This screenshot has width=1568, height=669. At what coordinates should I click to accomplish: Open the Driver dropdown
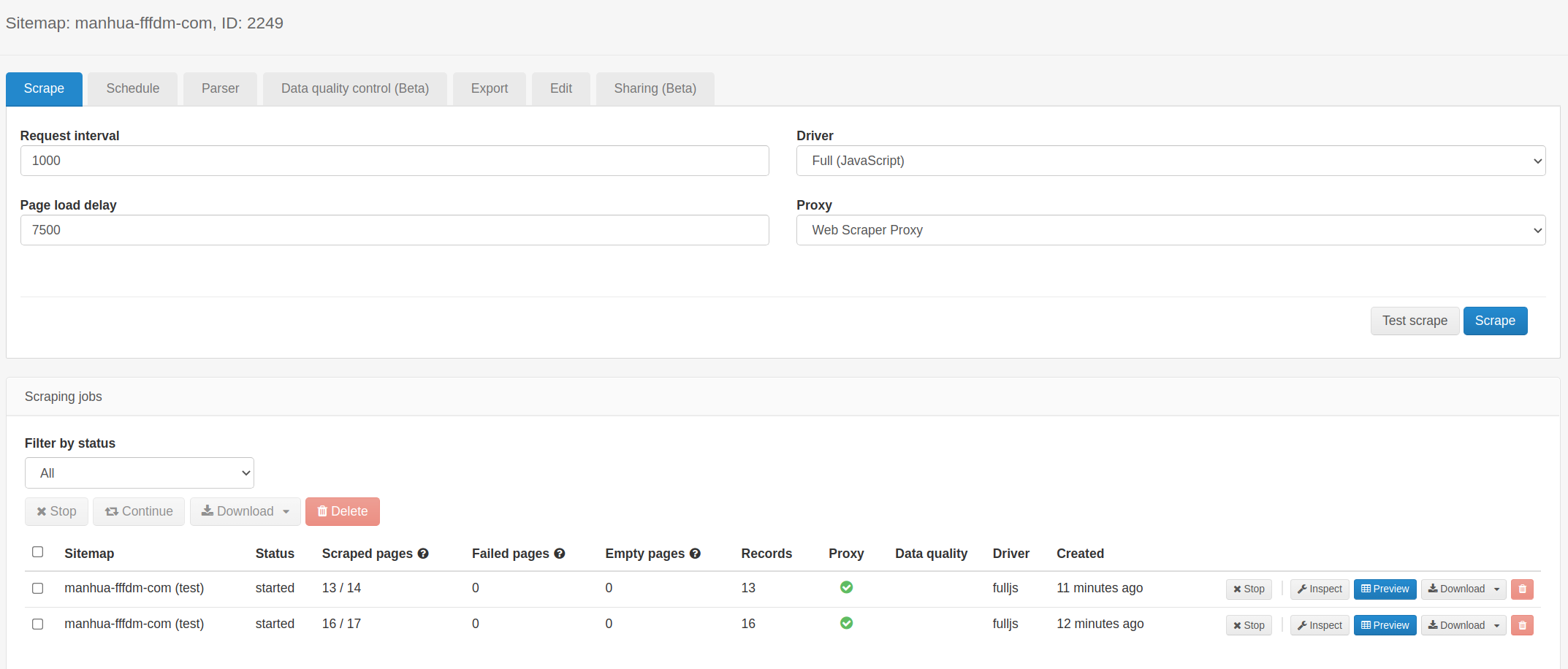click(x=1170, y=161)
